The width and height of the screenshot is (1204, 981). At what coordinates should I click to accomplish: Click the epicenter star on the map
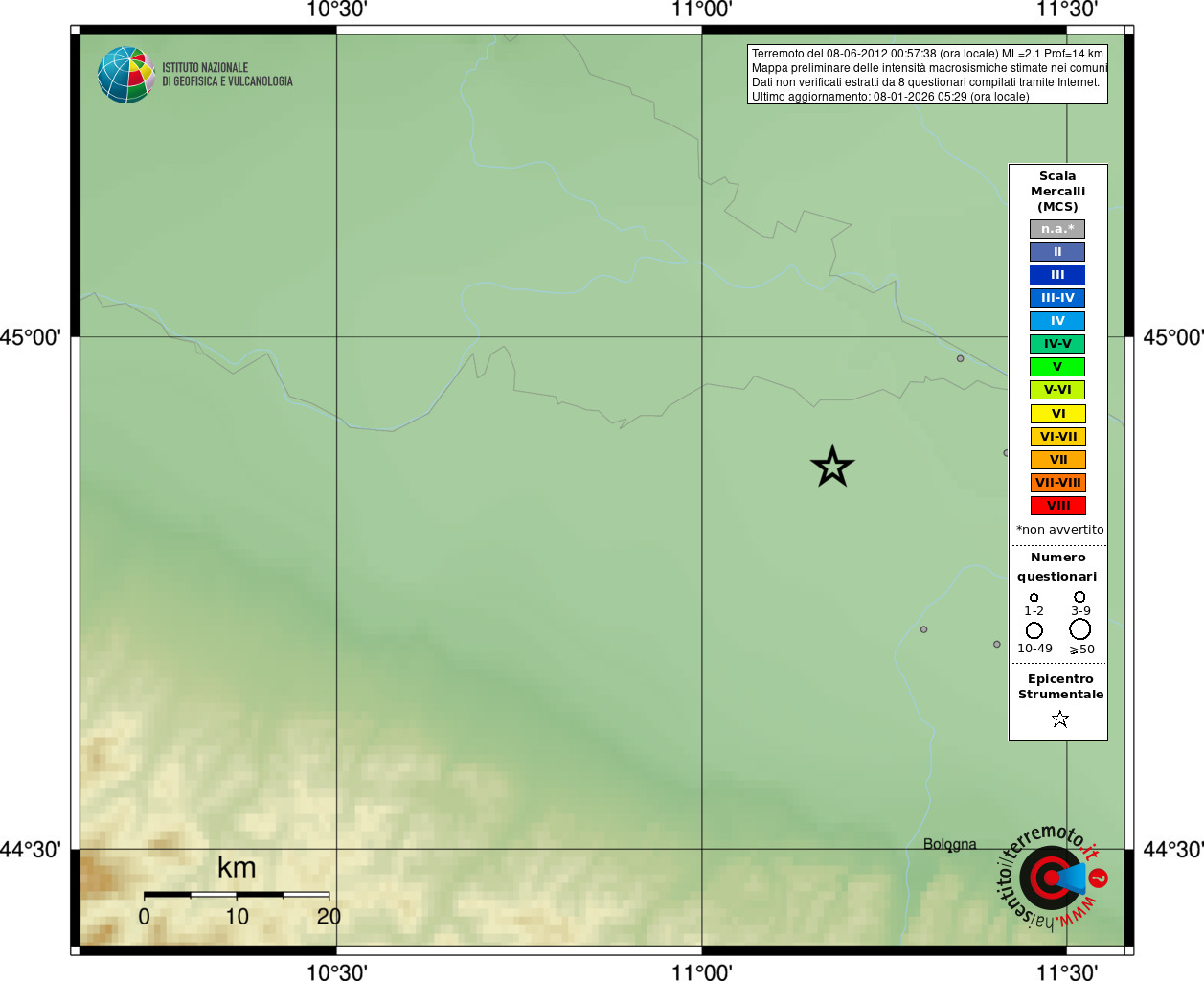[x=832, y=467]
